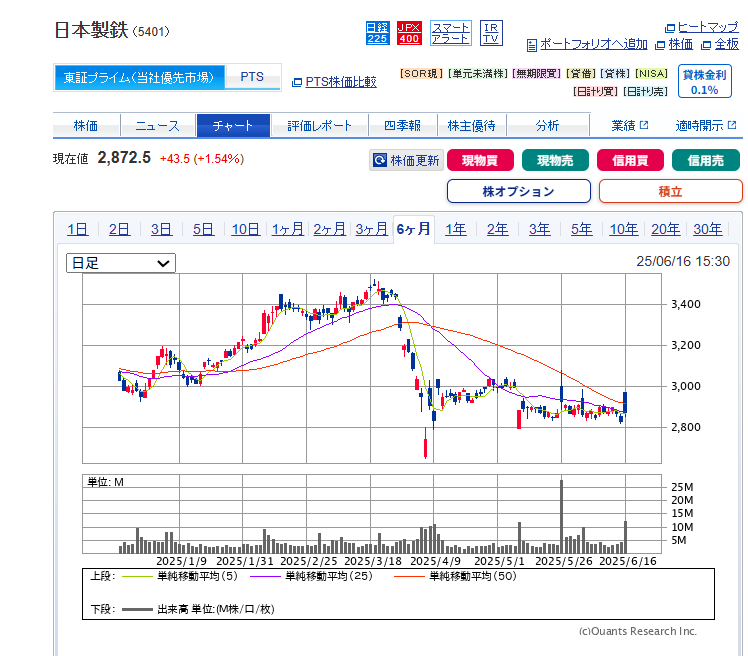Open the PTS株価比較 link

coord(341,82)
